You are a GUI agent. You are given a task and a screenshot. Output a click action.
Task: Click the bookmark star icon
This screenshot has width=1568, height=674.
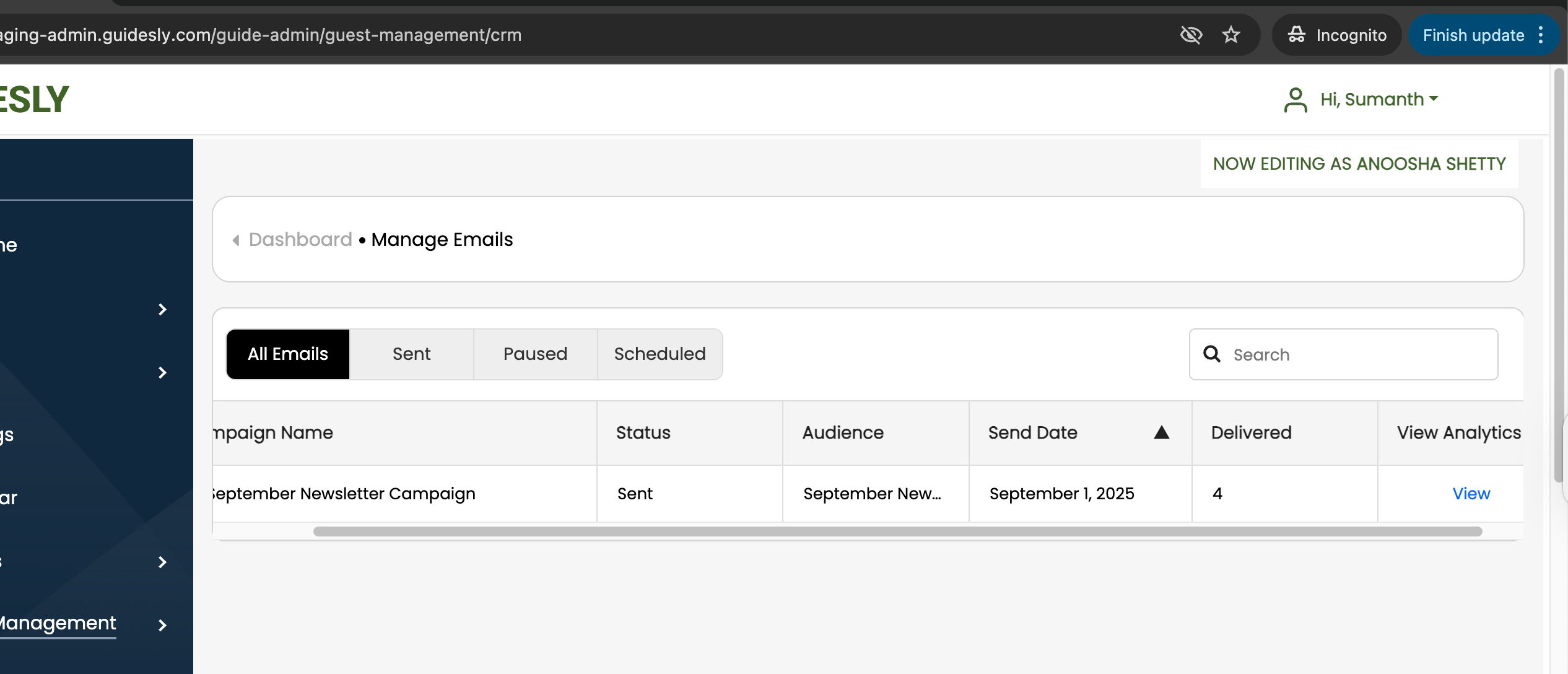1230,35
